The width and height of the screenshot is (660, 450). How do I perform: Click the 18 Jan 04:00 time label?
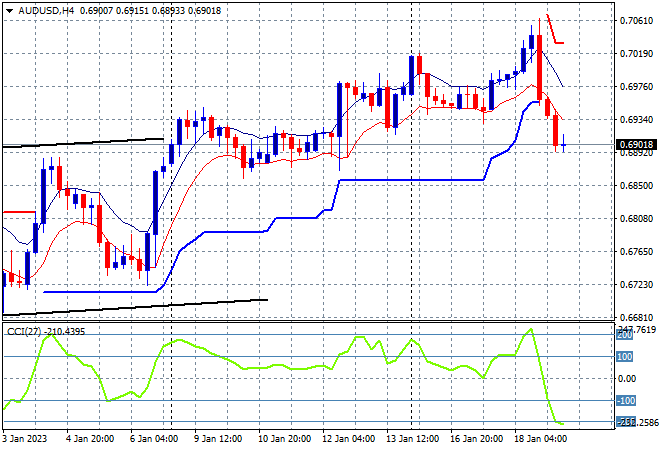pos(540,439)
